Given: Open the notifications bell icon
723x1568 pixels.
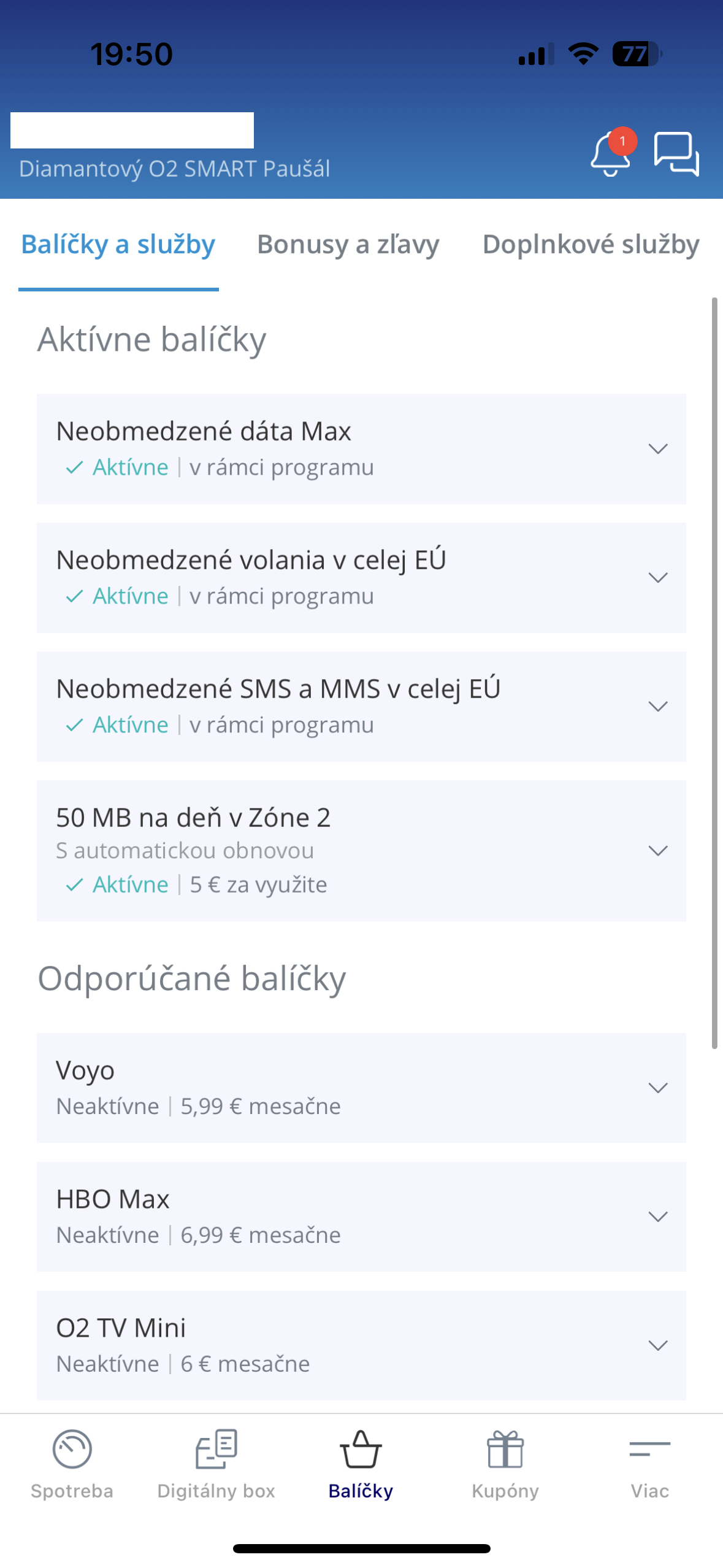Looking at the screenshot, I should [x=610, y=153].
